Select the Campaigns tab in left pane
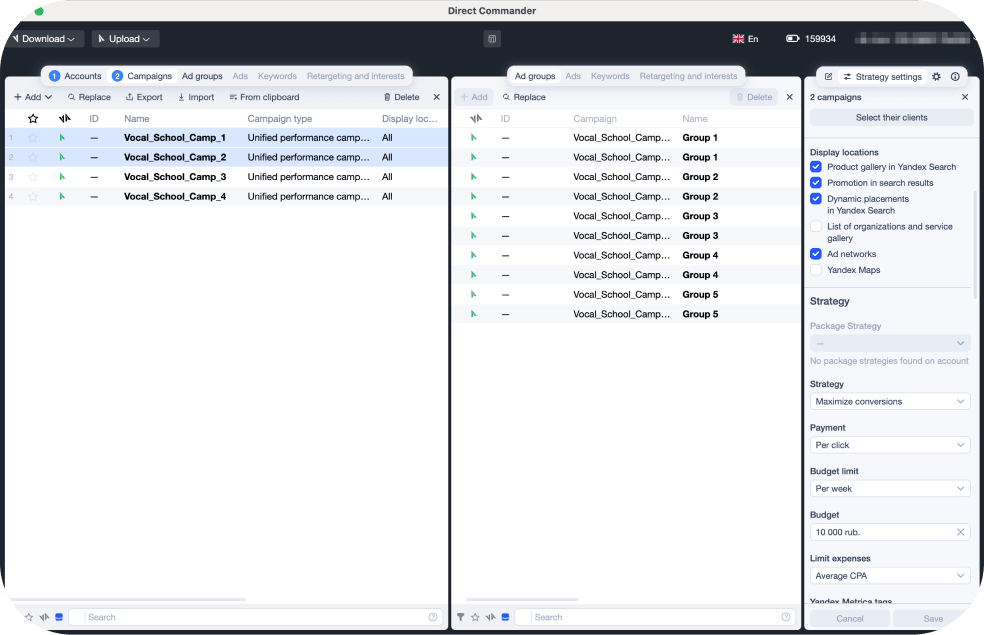 click(142, 76)
